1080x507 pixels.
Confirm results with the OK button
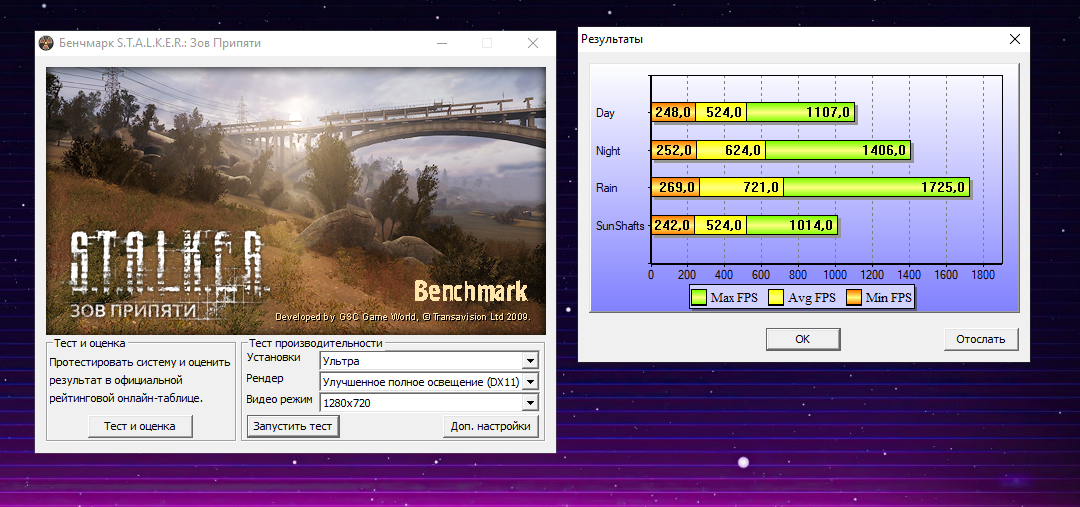click(803, 339)
